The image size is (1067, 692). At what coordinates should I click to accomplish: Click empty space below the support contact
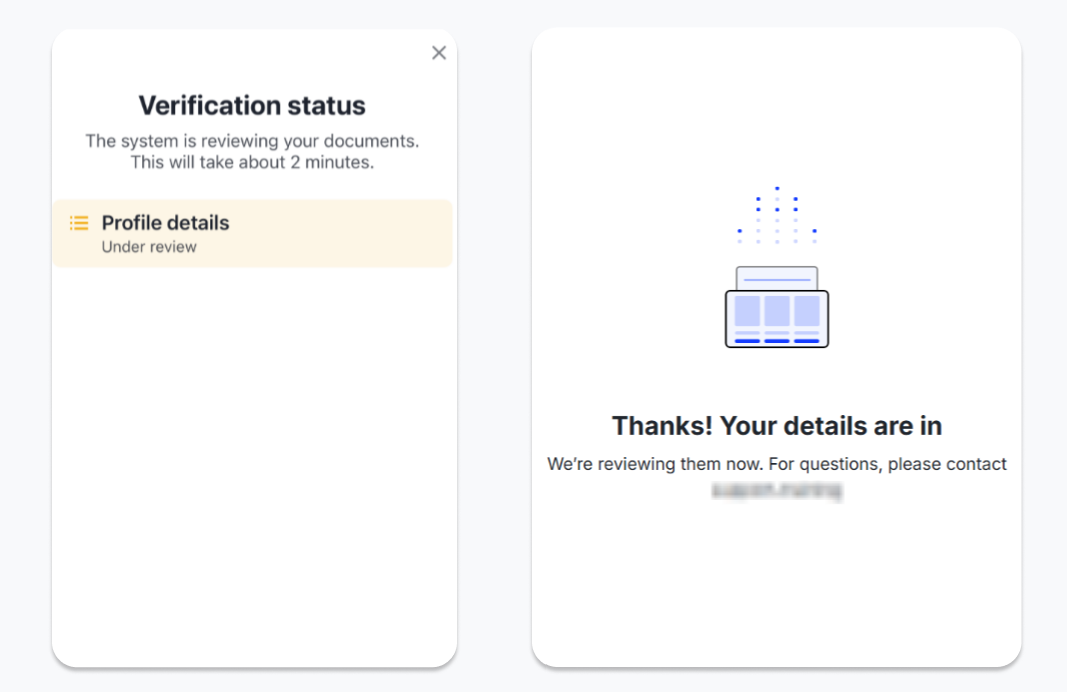[x=777, y=580]
